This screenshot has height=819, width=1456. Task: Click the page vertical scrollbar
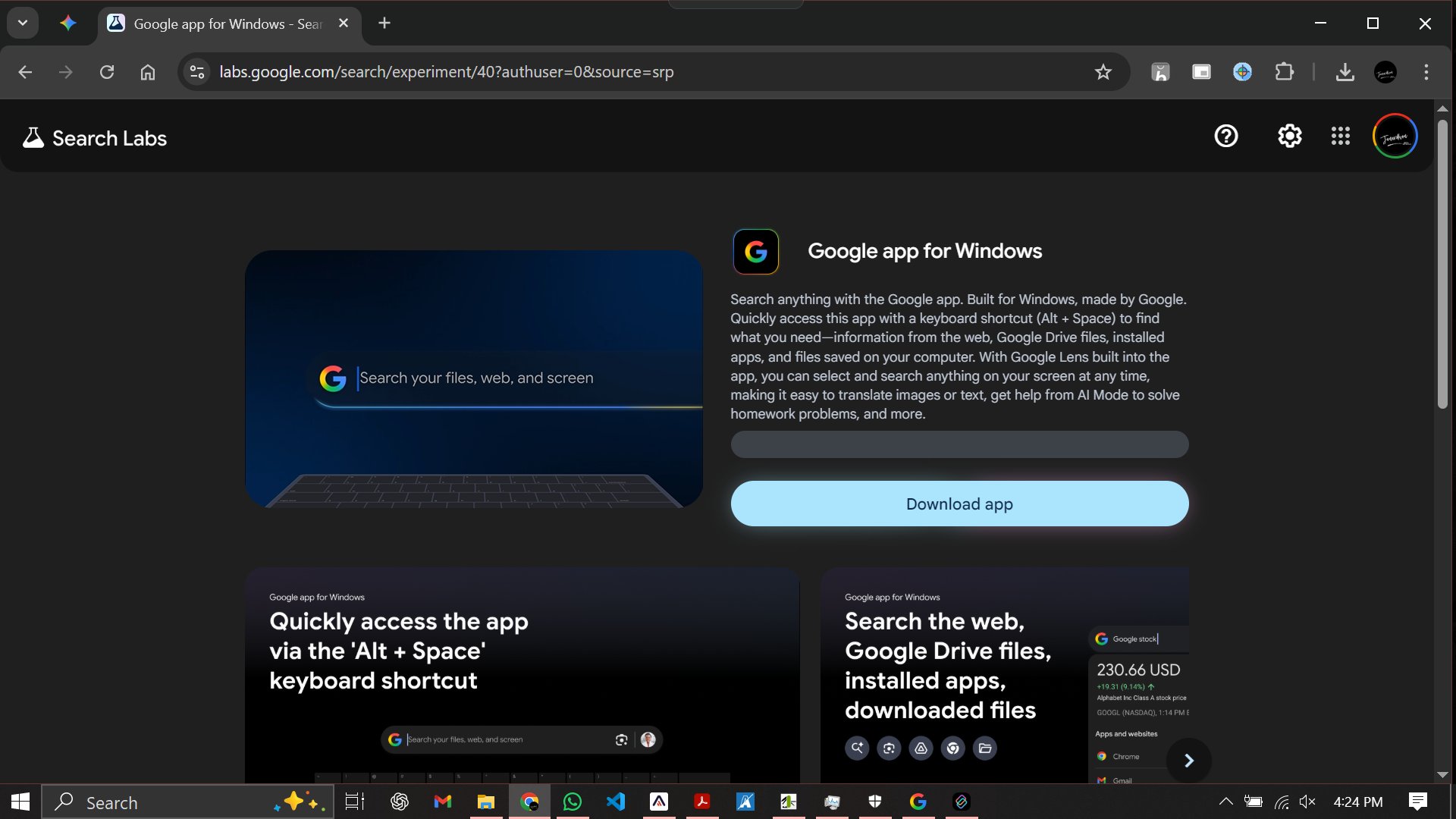point(1442,265)
